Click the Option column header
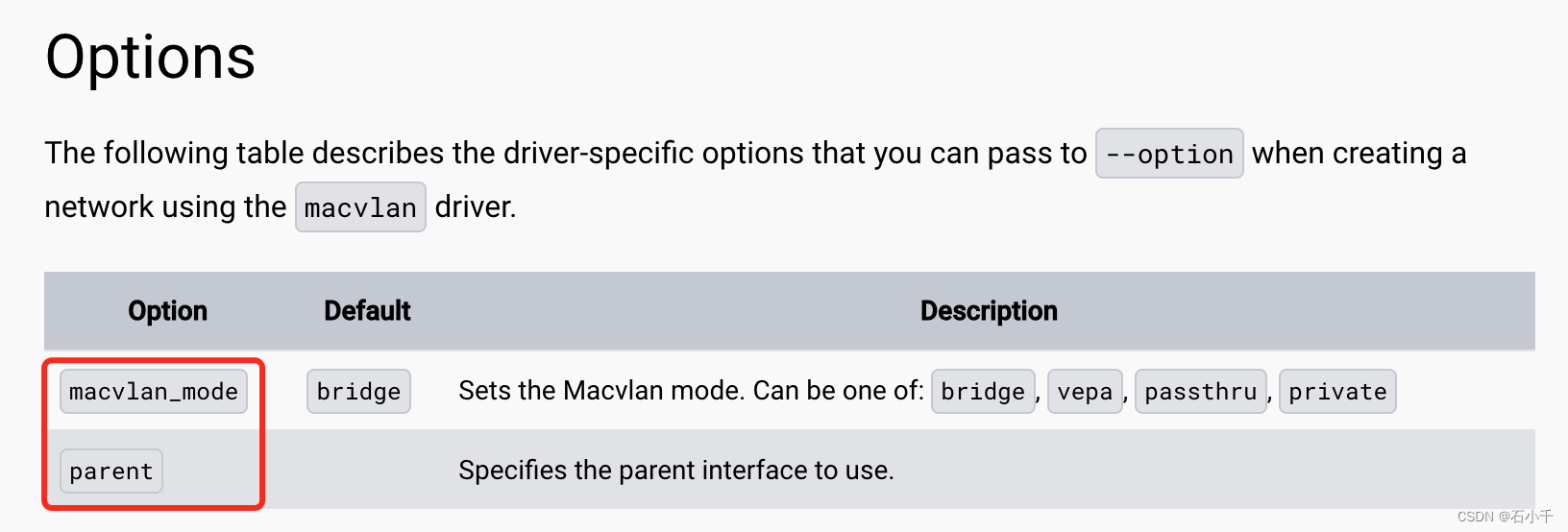The width and height of the screenshot is (1568, 532). coord(168,311)
